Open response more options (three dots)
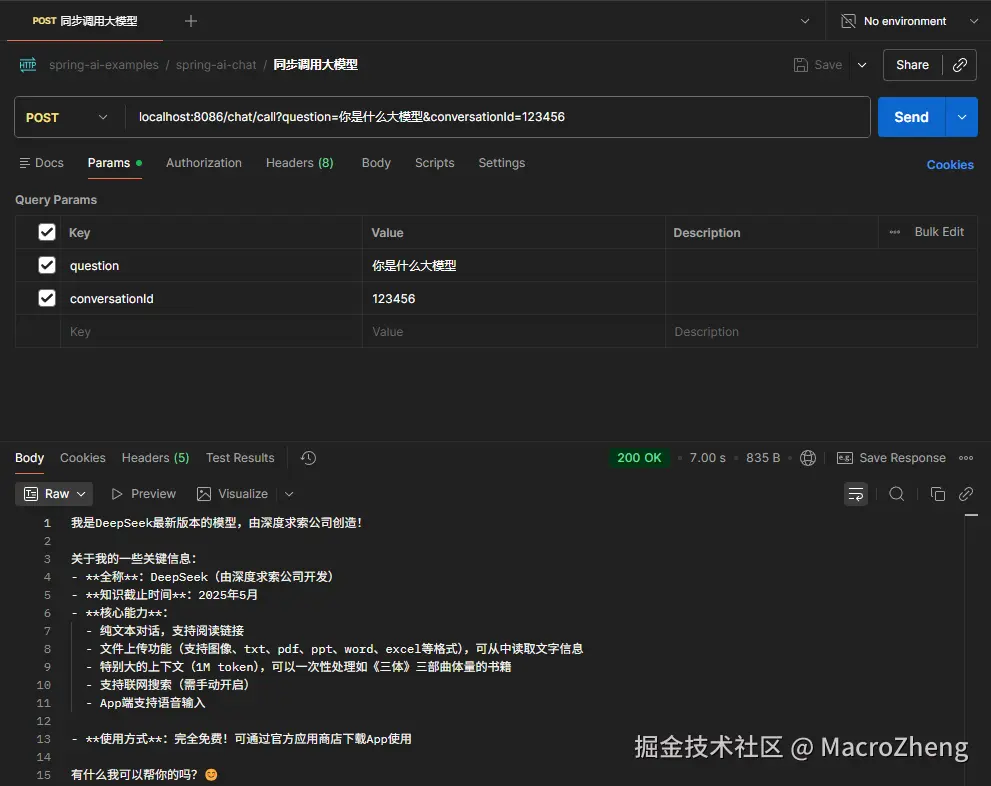The width and height of the screenshot is (991, 786). point(966,458)
